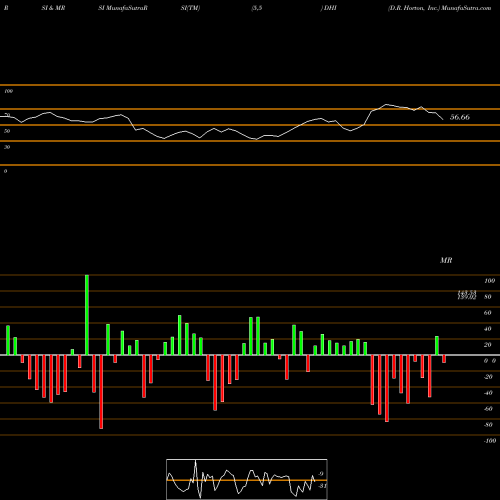Open the mini oscillator thumbnail chart at bottom

click(x=247, y=479)
